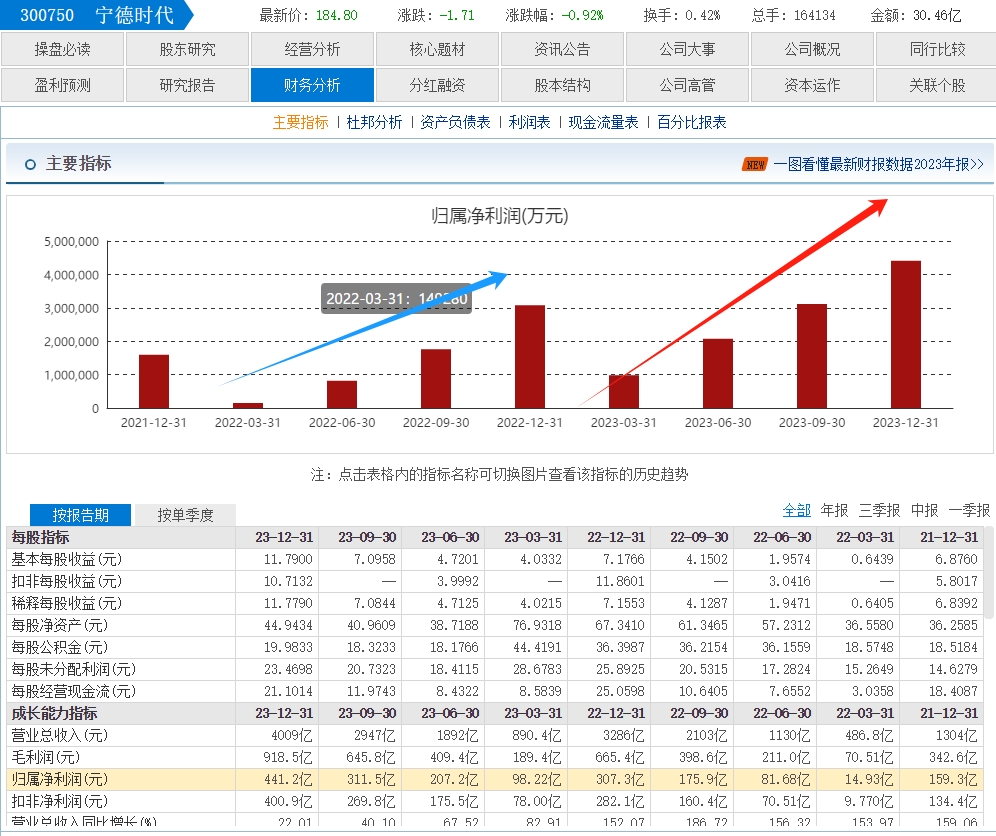
Task: Show chart for 扣非每股收益(元)
Action: click(x=67, y=581)
